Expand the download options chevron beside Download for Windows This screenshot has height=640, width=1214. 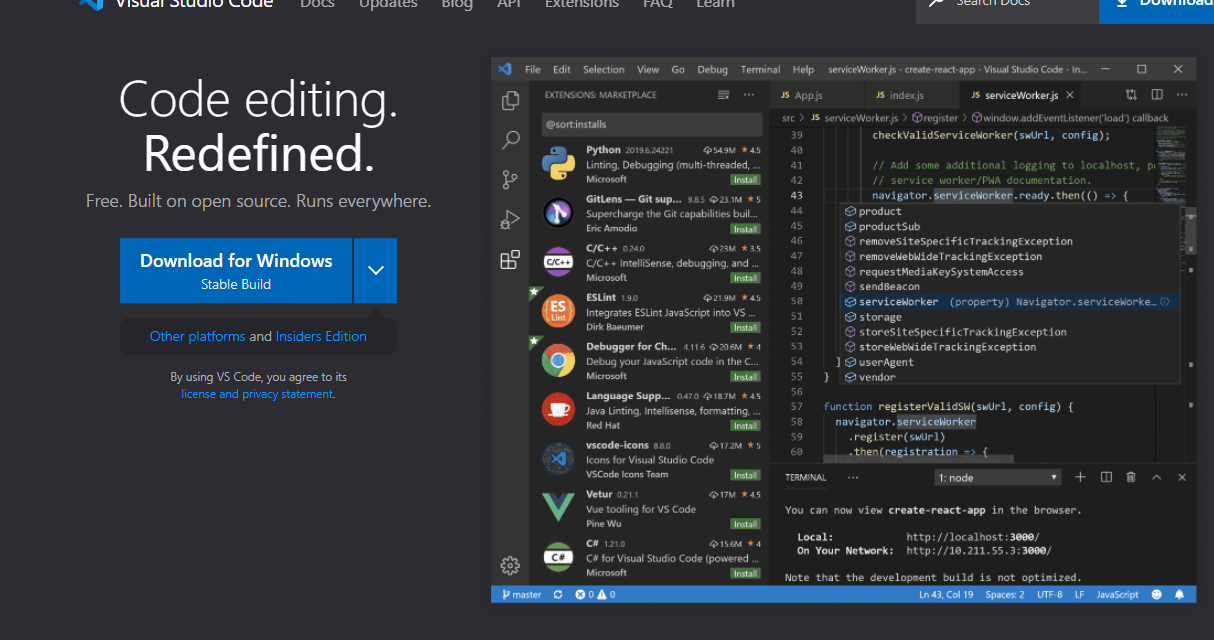pos(375,270)
